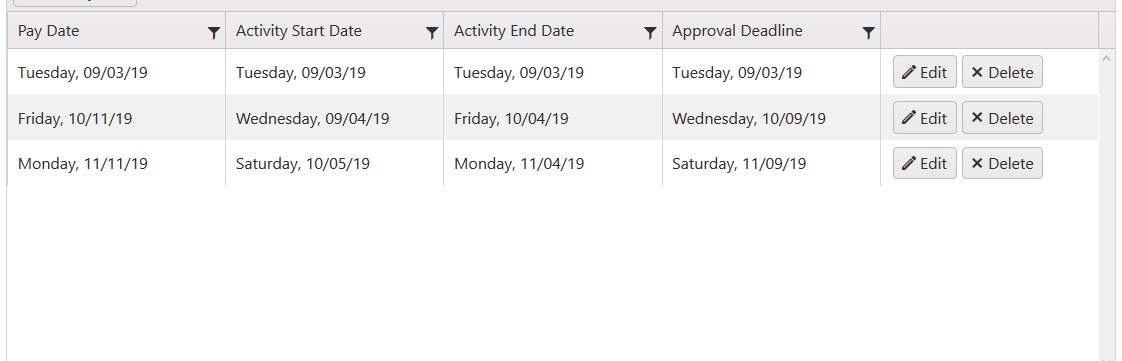Open the Activity End Date filter icon
The image size is (1122, 361).
pyautogui.click(x=650, y=32)
